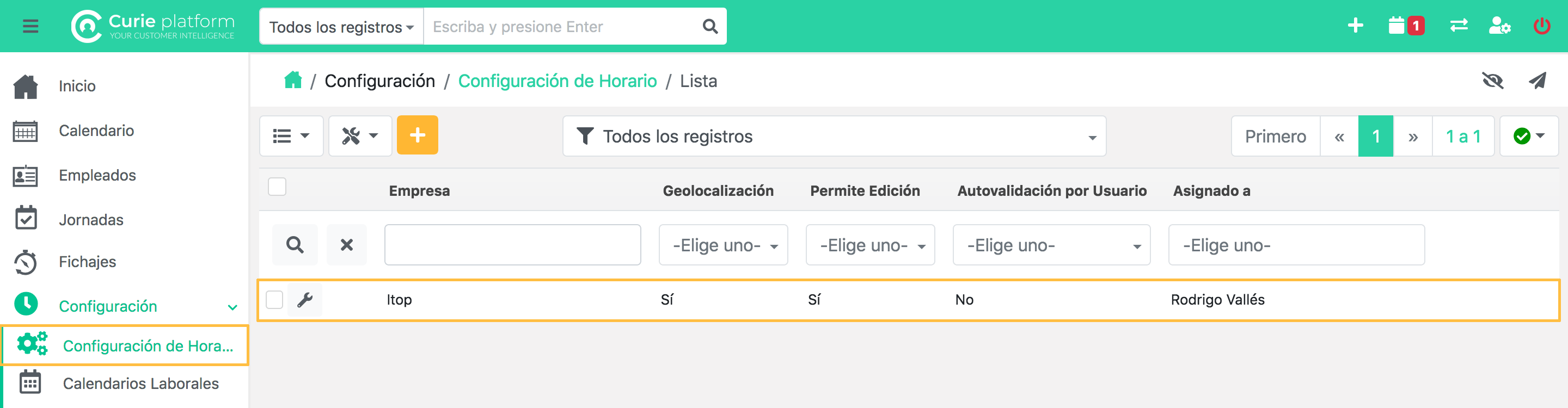This screenshot has height=408, width=1568.
Task: Open Empleados in the sidebar
Action: (x=97, y=175)
